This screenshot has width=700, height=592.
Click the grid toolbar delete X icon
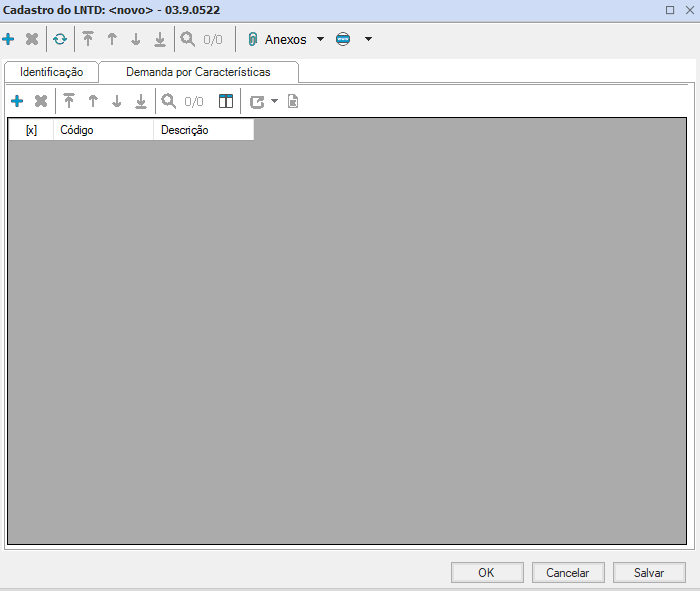(x=41, y=101)
